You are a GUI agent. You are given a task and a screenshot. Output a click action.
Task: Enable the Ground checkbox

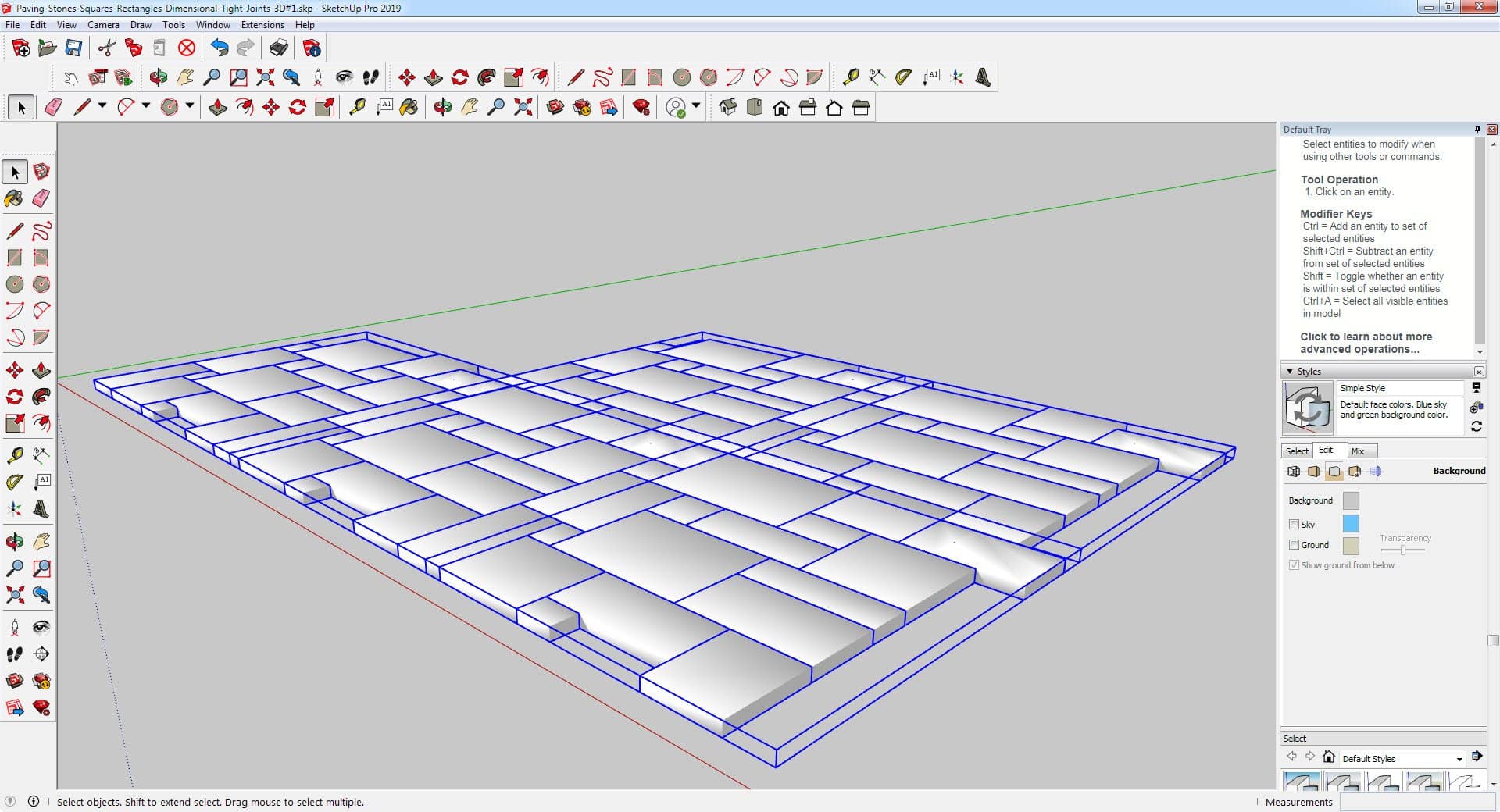pyautogui.click(x=1294, y=545)
